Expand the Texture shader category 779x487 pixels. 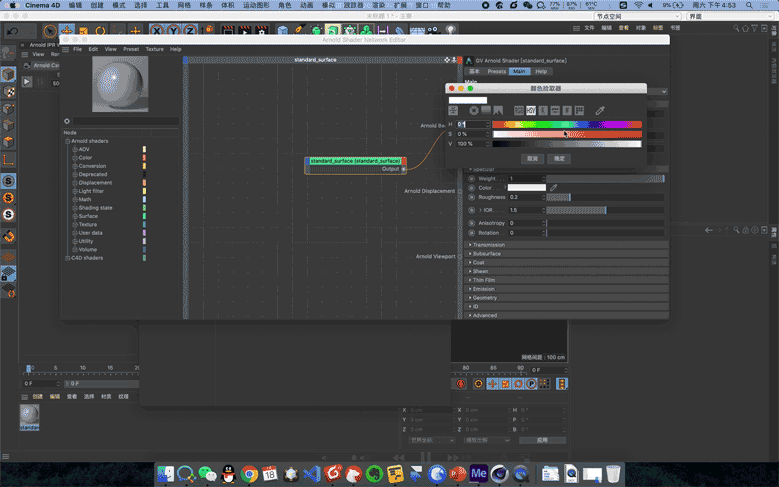point(75,225)
